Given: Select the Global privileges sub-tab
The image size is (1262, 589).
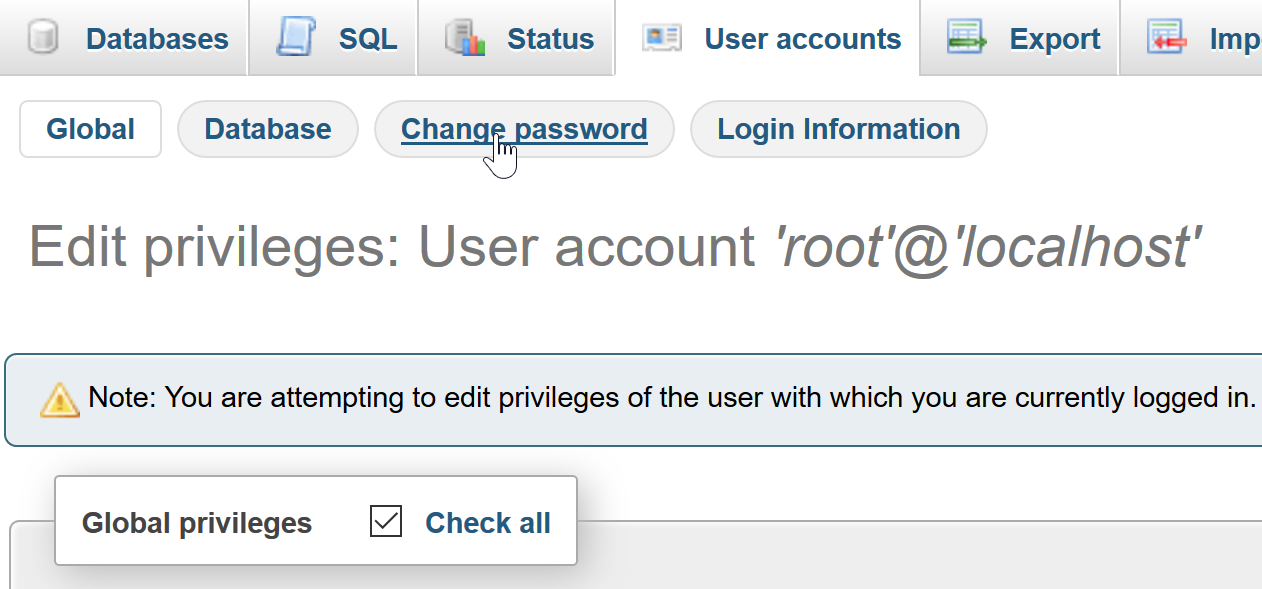Looking at the screenshot, I should (x=90, y=129).
